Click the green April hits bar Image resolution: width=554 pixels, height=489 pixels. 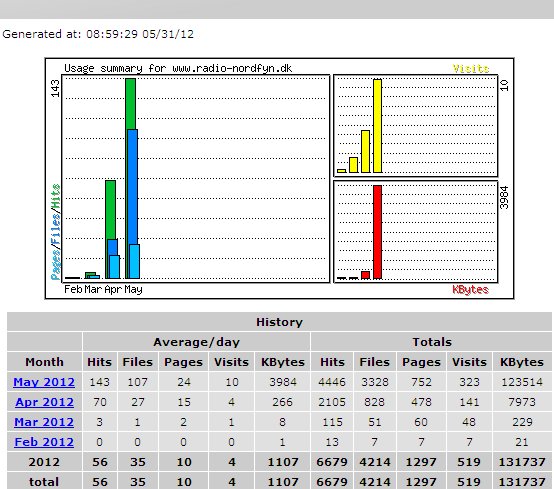[110, 210]
